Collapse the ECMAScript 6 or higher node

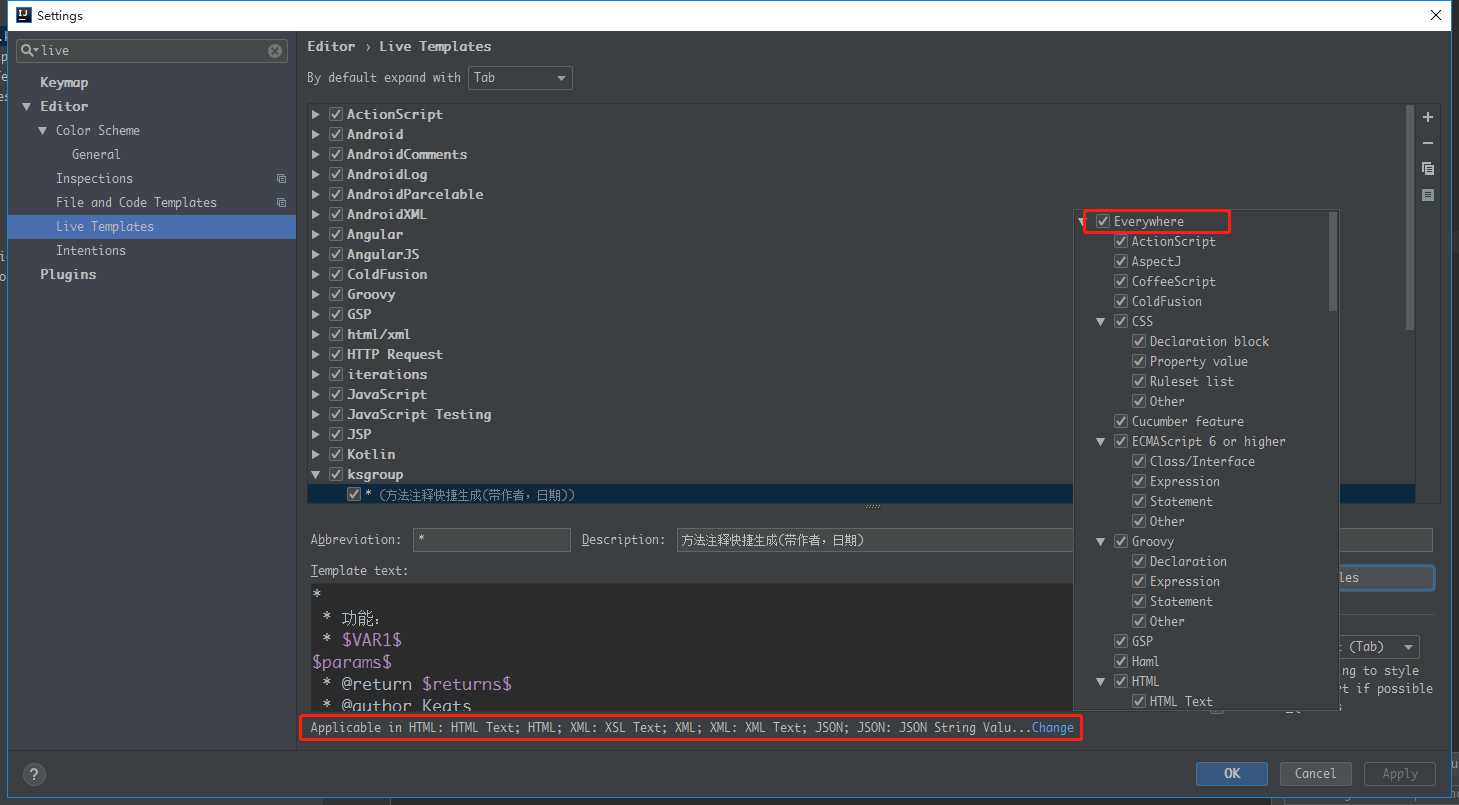pyautogui.click(x=1101, y=441)
